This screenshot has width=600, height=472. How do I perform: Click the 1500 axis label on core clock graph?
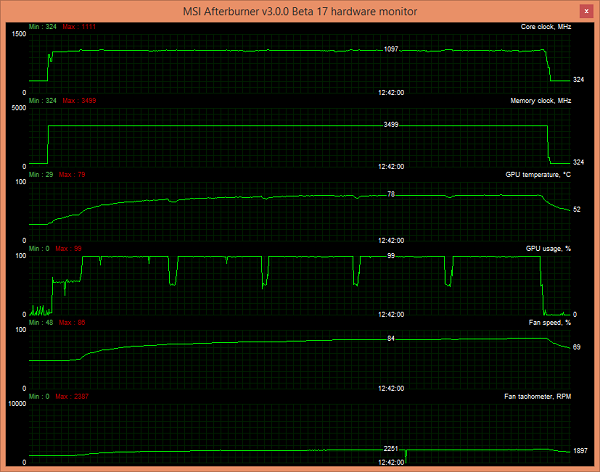pyautogui.click(x=18, y=33)
